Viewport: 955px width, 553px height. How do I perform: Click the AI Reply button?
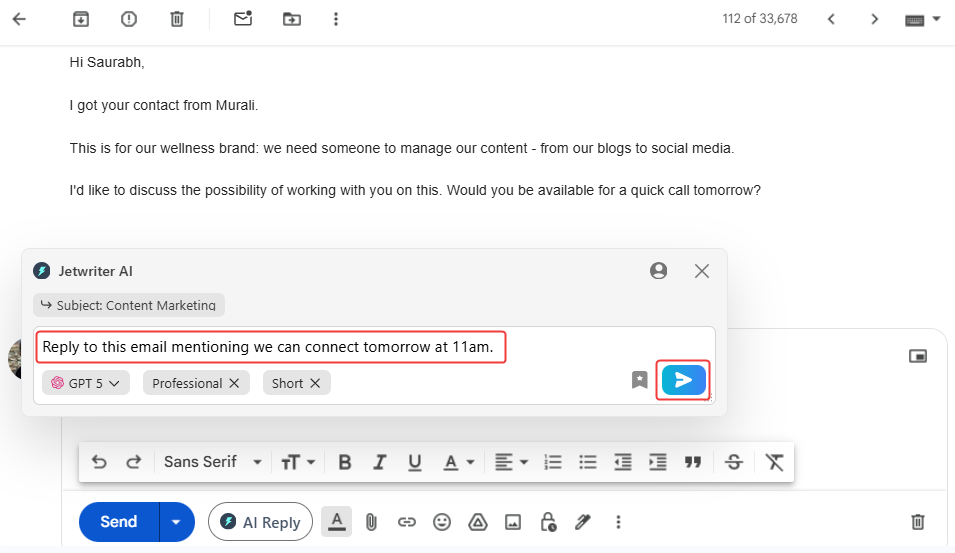260,522
